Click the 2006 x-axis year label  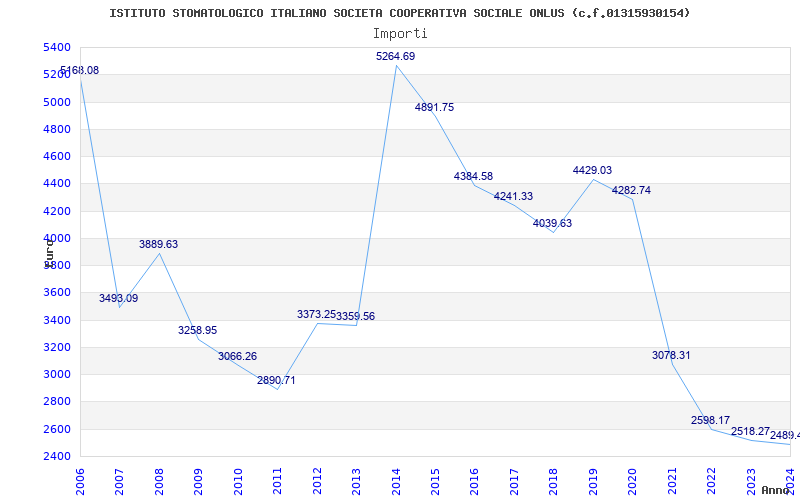[80, 482]
